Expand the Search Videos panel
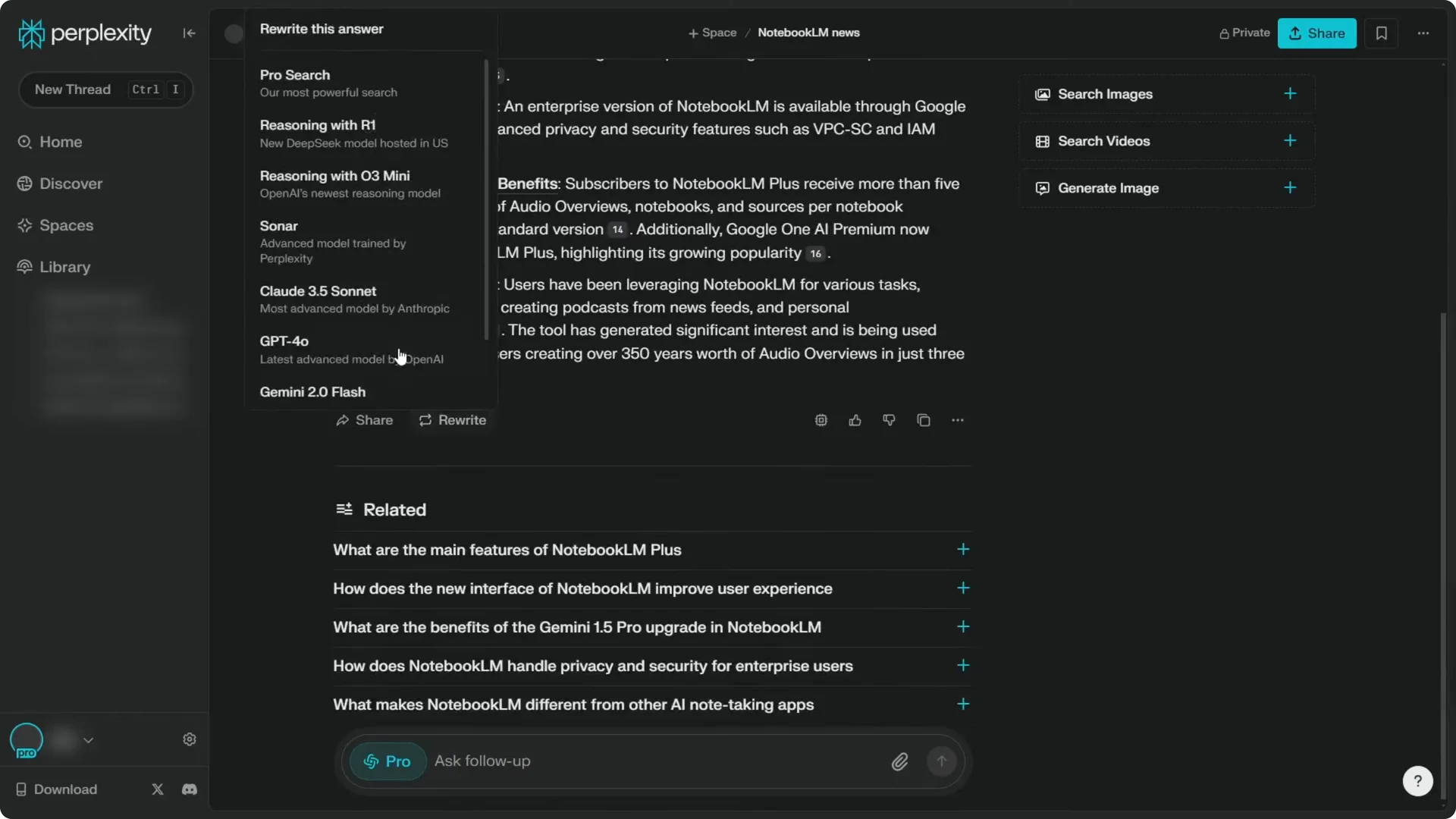The width and height of the screenshot is (1456, 819). click(x=1290, y=141)
